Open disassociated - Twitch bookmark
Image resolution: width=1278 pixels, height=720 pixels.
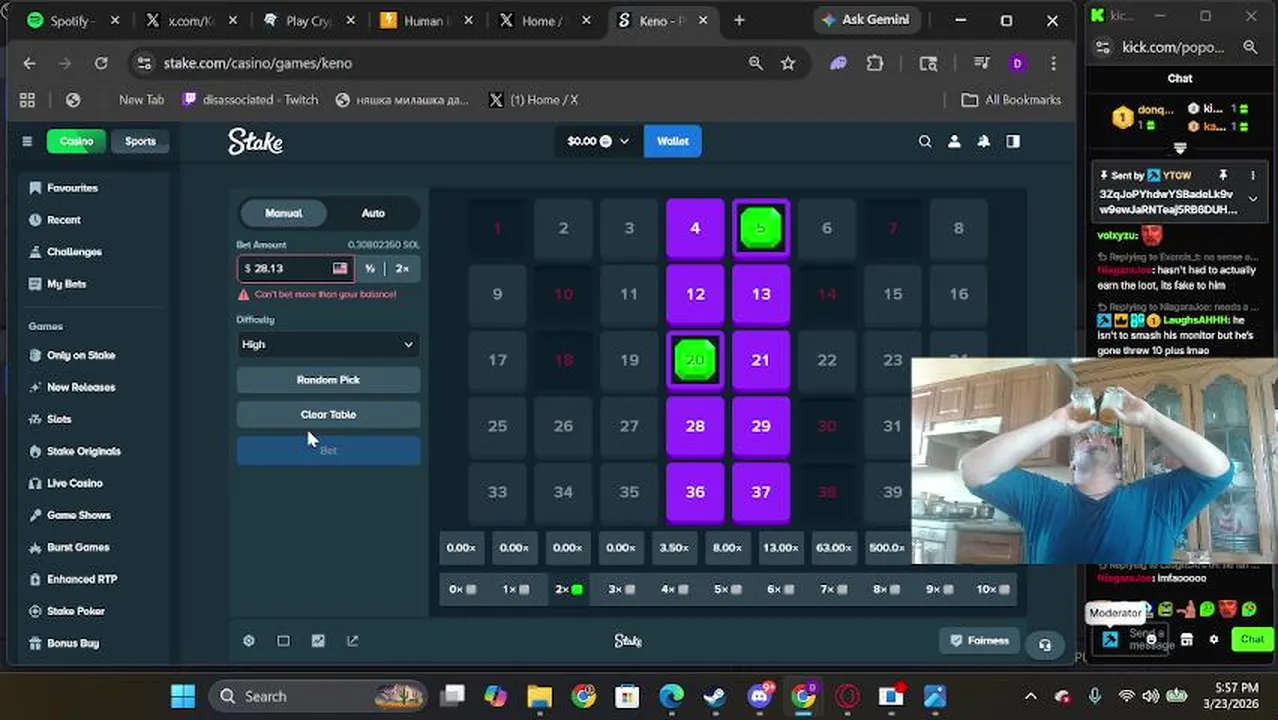(x=251, y=100)
